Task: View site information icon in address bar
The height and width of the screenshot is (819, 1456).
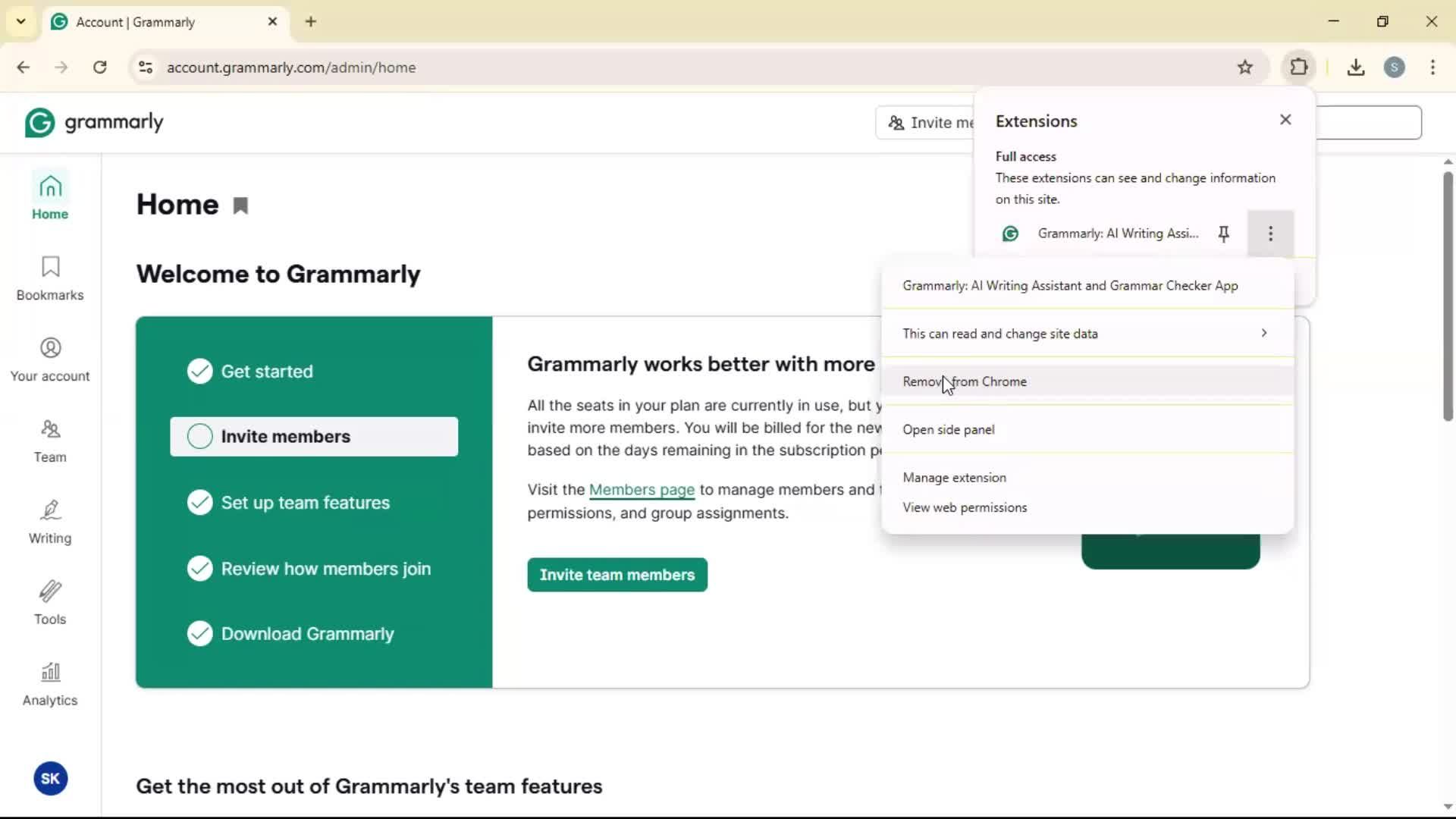Action: (146, 67)
